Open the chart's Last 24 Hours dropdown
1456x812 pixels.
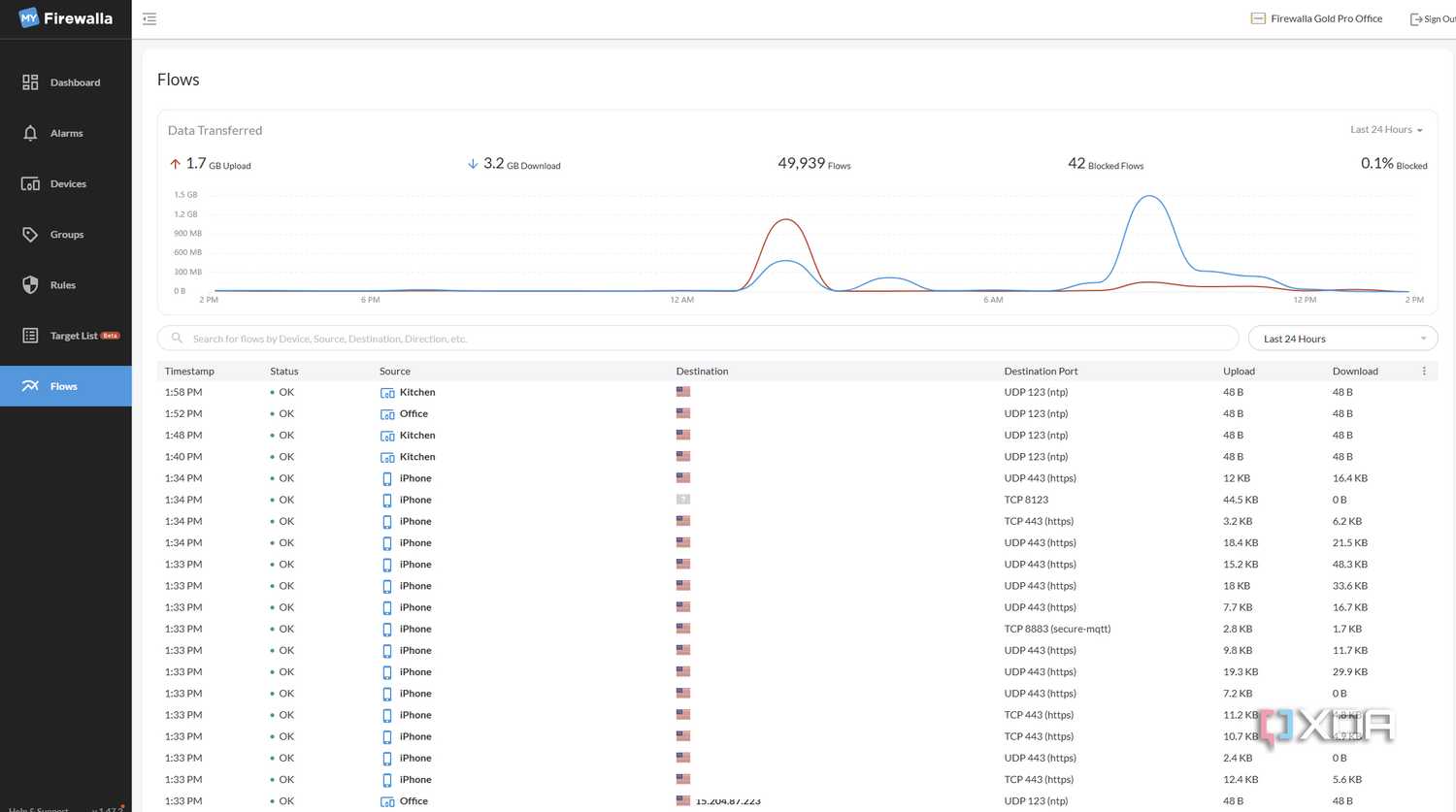[1386, 130]
